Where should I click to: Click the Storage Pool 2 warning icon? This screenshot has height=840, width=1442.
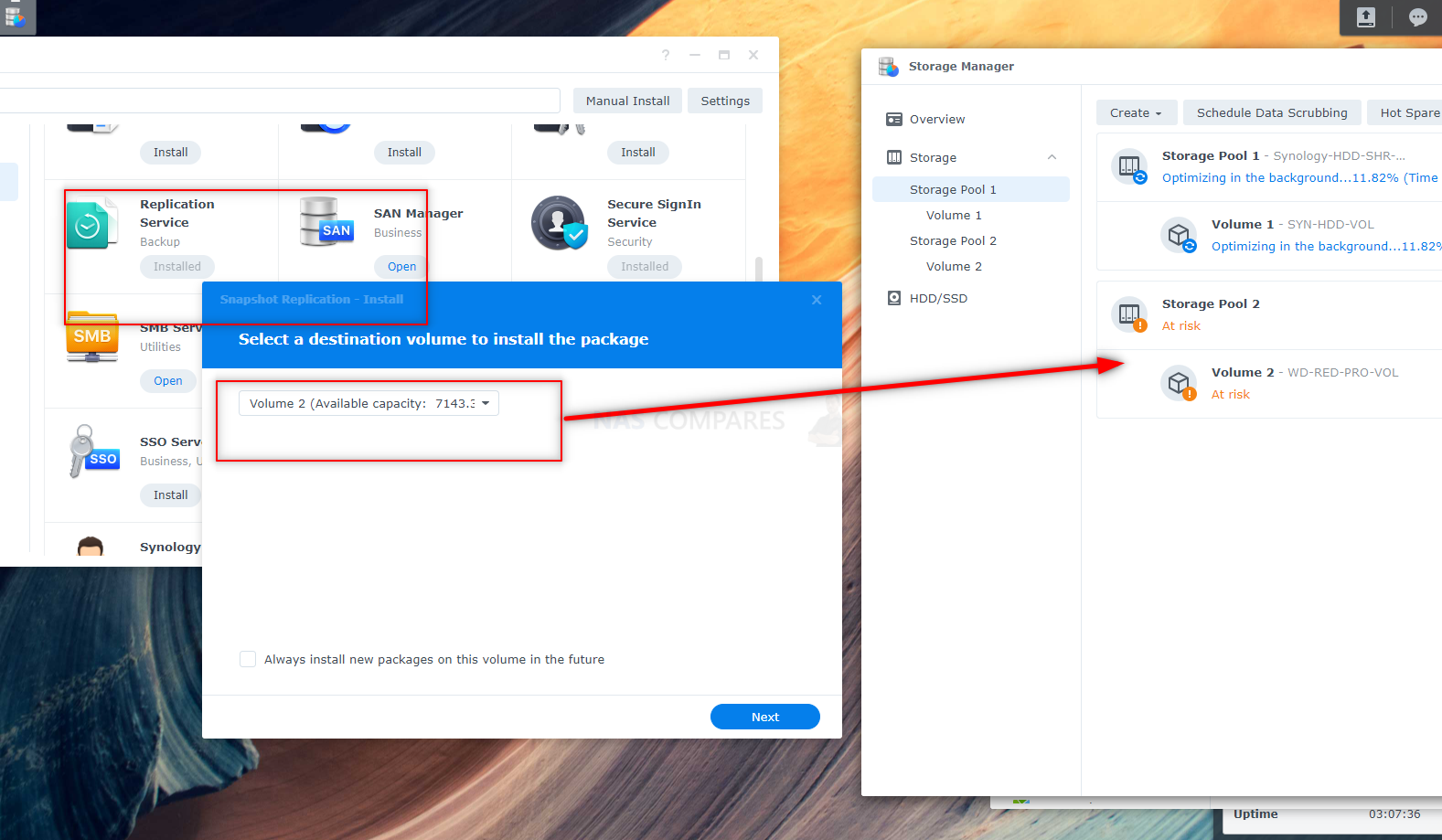(1129, 314)
